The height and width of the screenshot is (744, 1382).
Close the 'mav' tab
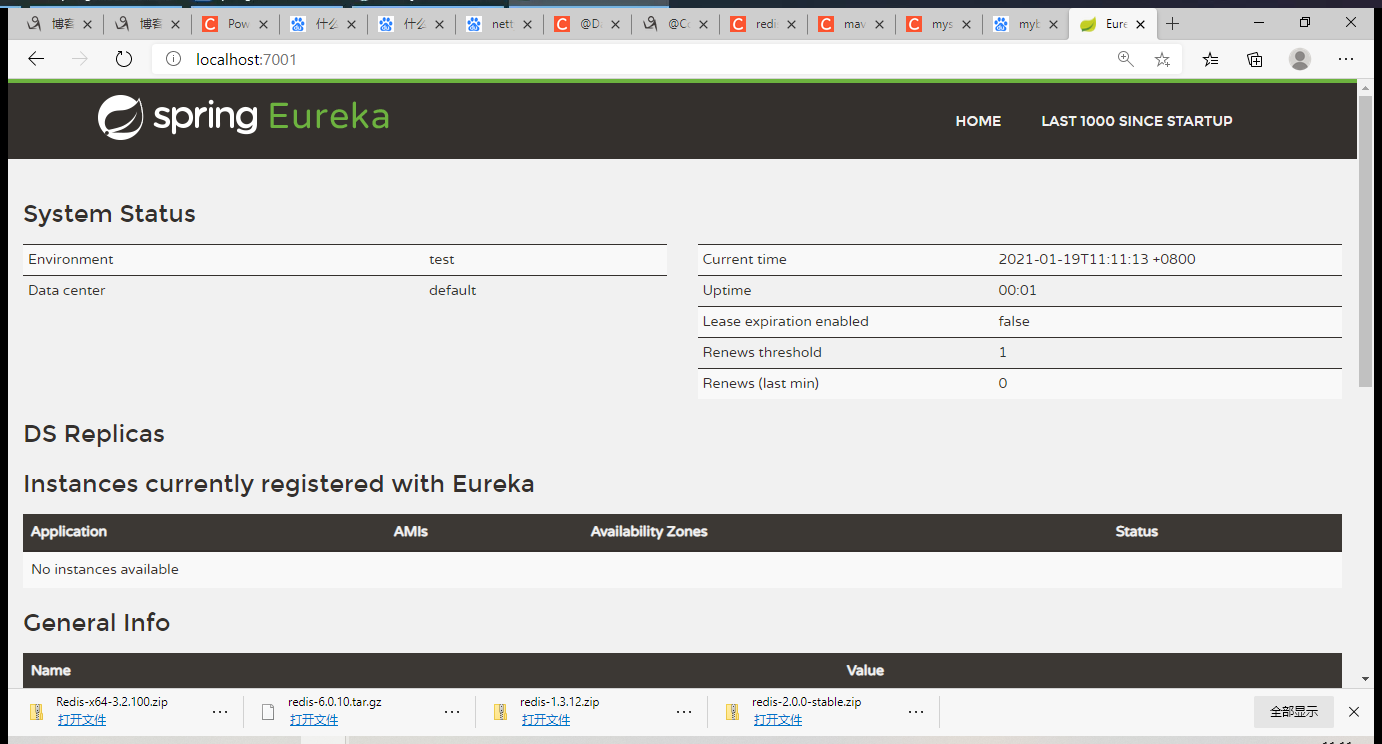[x=878, y=24]
